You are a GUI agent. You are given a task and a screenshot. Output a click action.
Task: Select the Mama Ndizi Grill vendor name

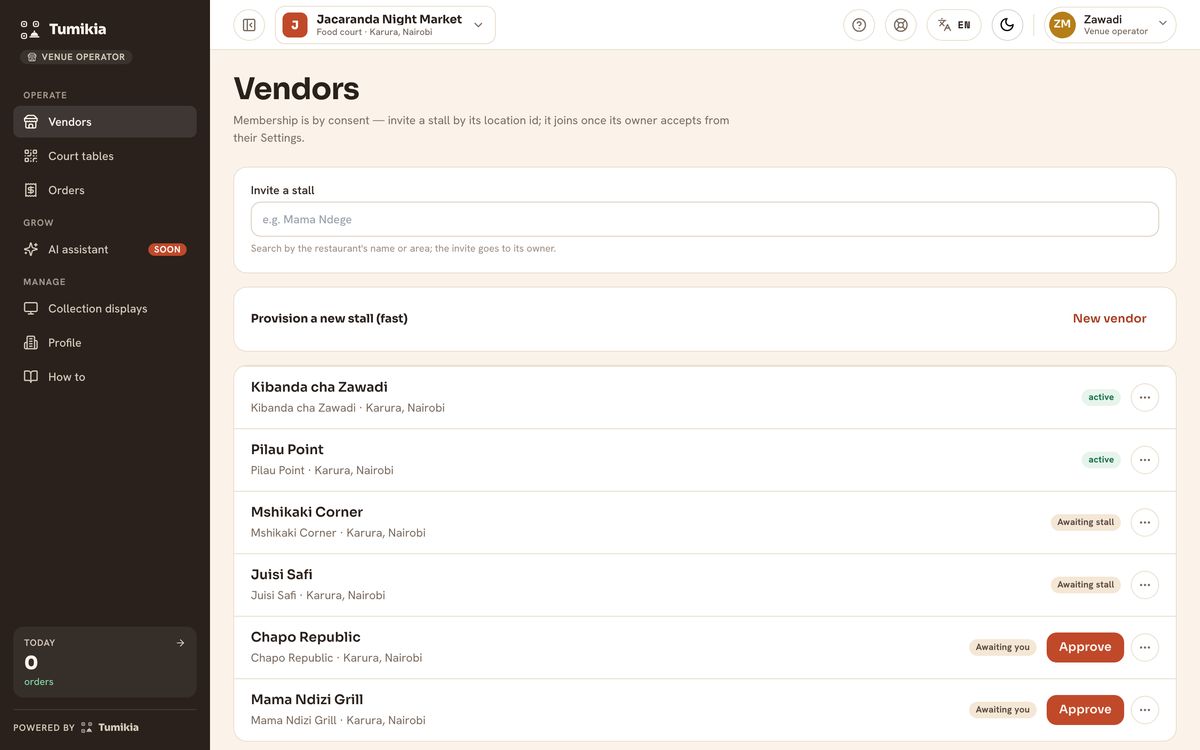click(x=307, y=700)
